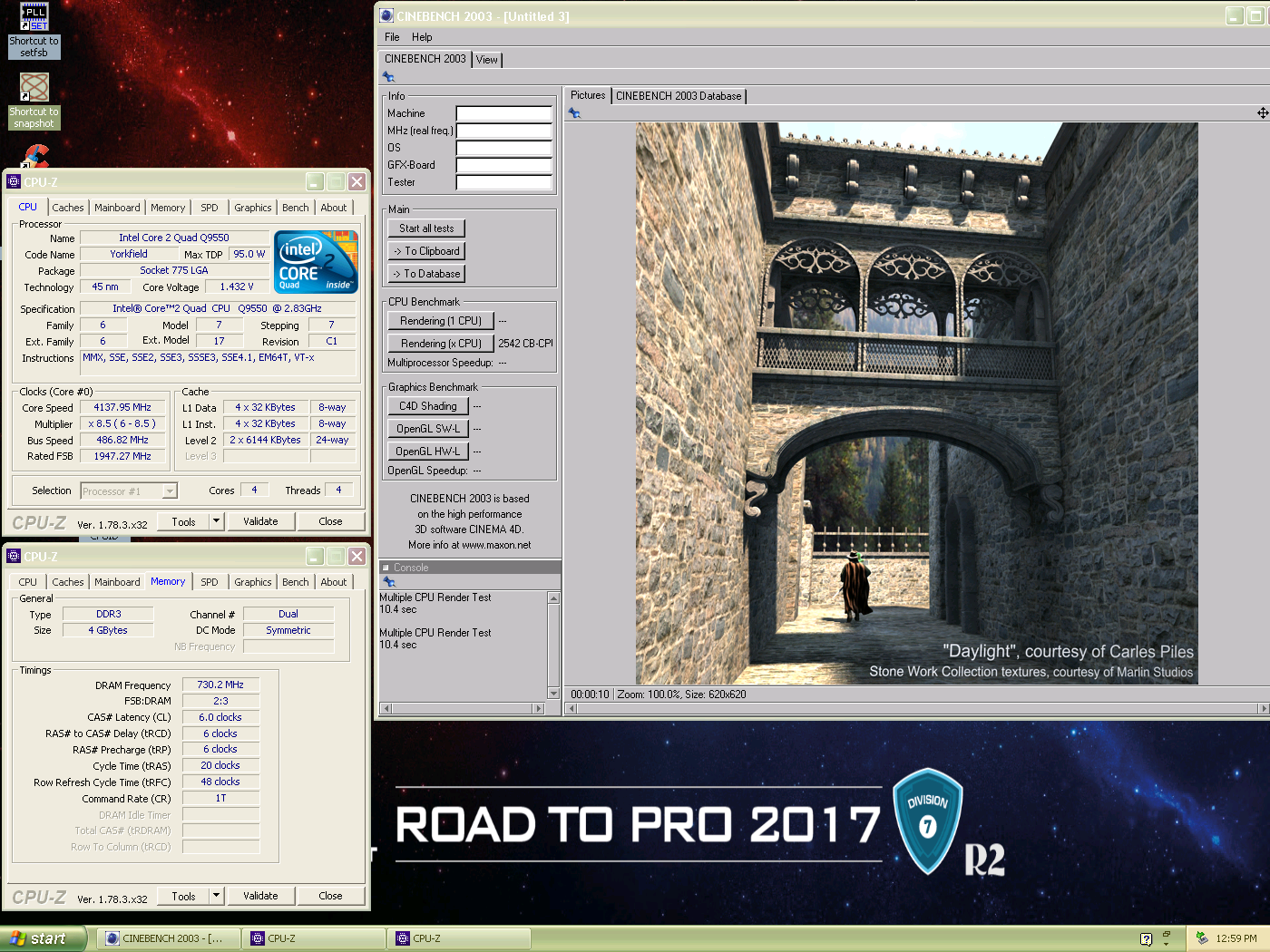Image resolution: width=1270 pixels, height=952 pixels.
Task: Open Bench tab in upper CPU-Z
Action: coord(296,208)
